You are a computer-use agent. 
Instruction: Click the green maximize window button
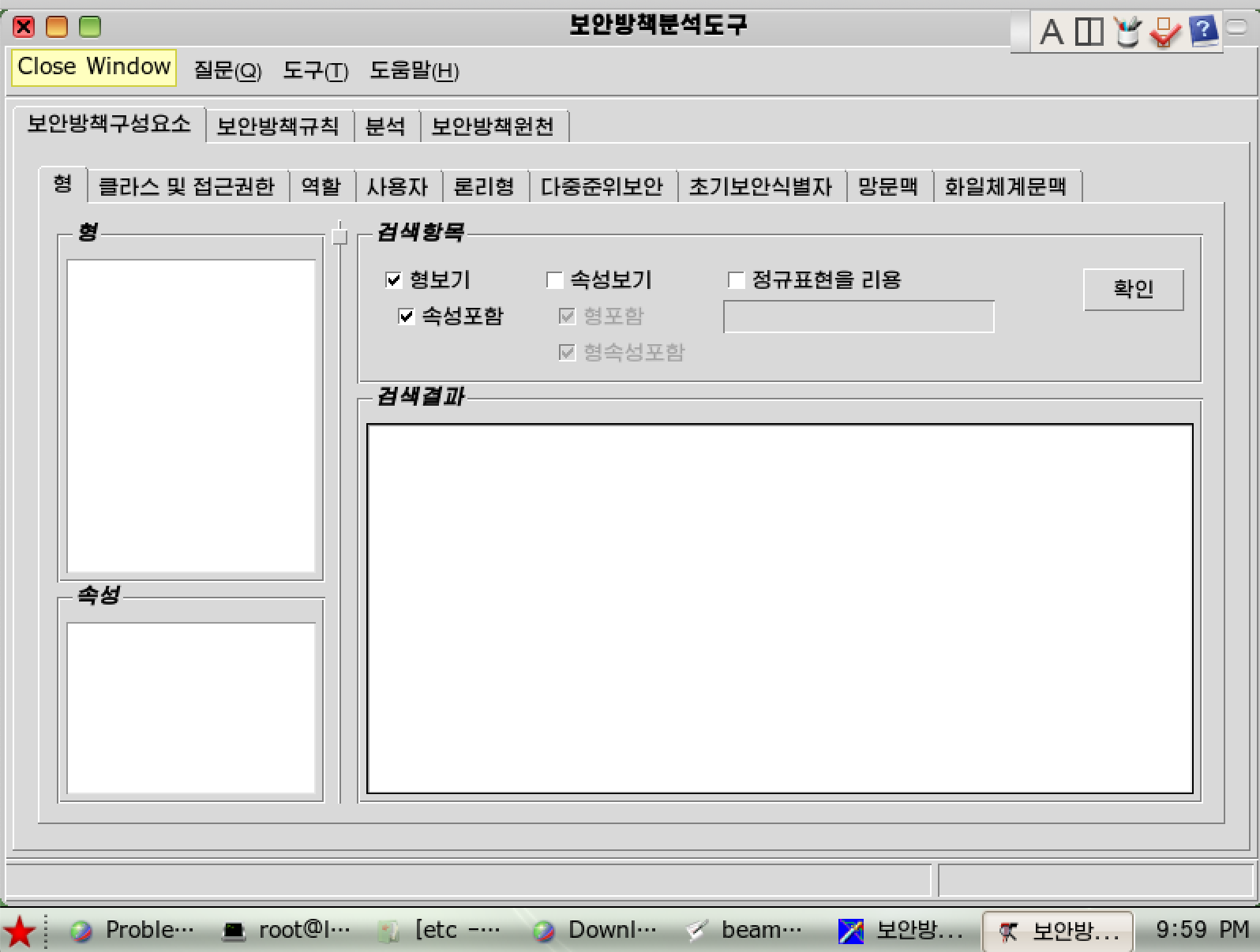point(90,27)
